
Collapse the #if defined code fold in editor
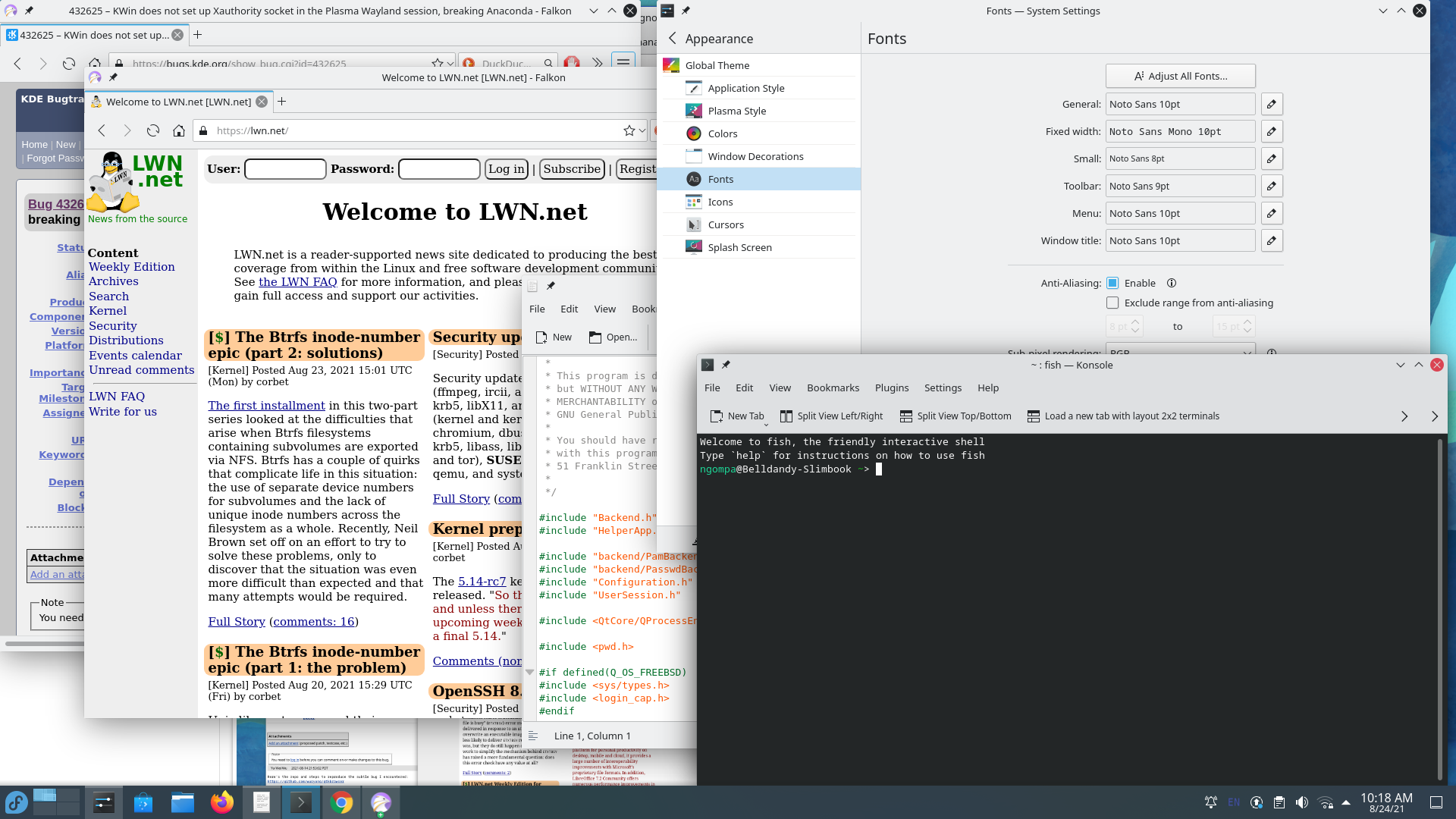(530, 673)
